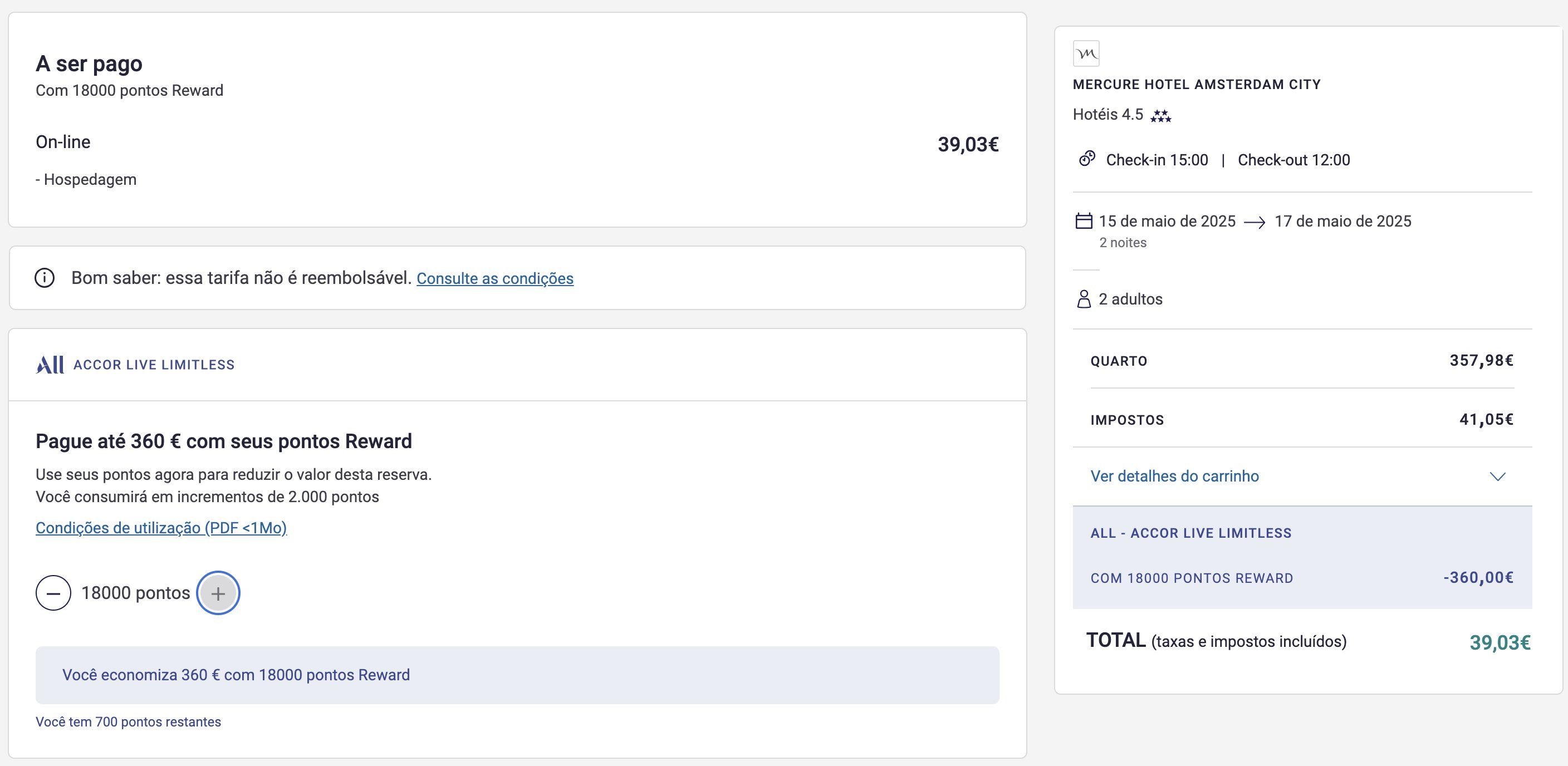Viewport: 1568px width, 766px height.
Task: Click the 17 de maio de 2025 date
Action: [x=1343, y=221]
